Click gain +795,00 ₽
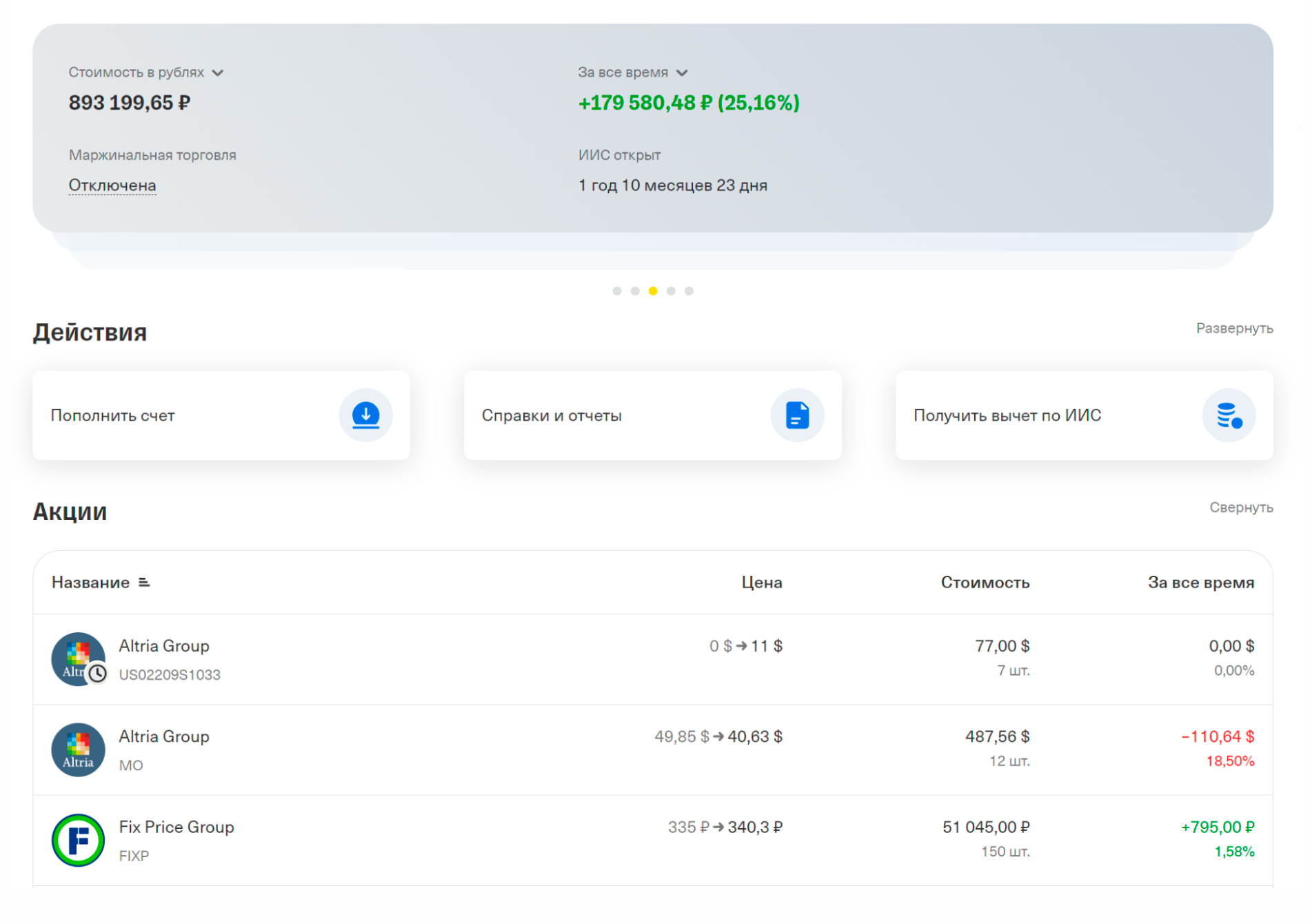Image resolution: width=1310 pixels, height=924 pixels. [1218, 827]
